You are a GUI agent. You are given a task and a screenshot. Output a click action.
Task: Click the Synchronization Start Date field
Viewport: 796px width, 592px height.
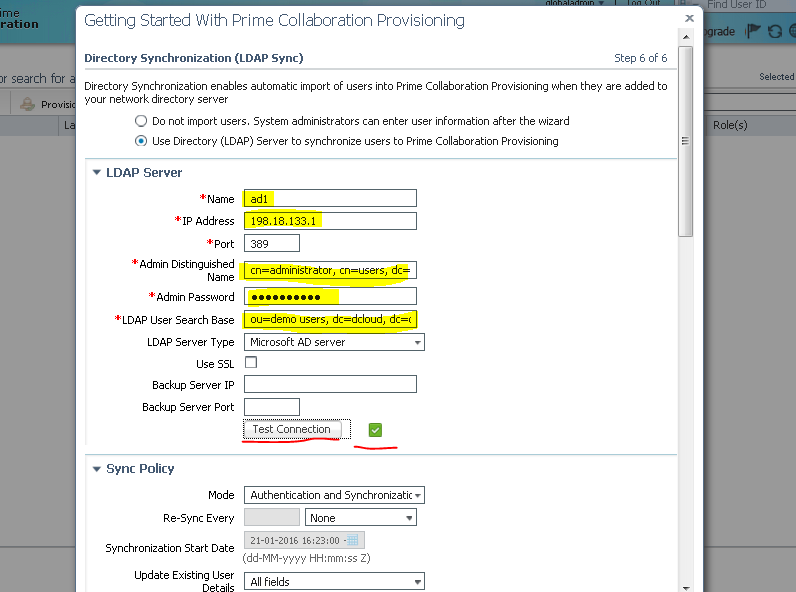click(304, 540)
